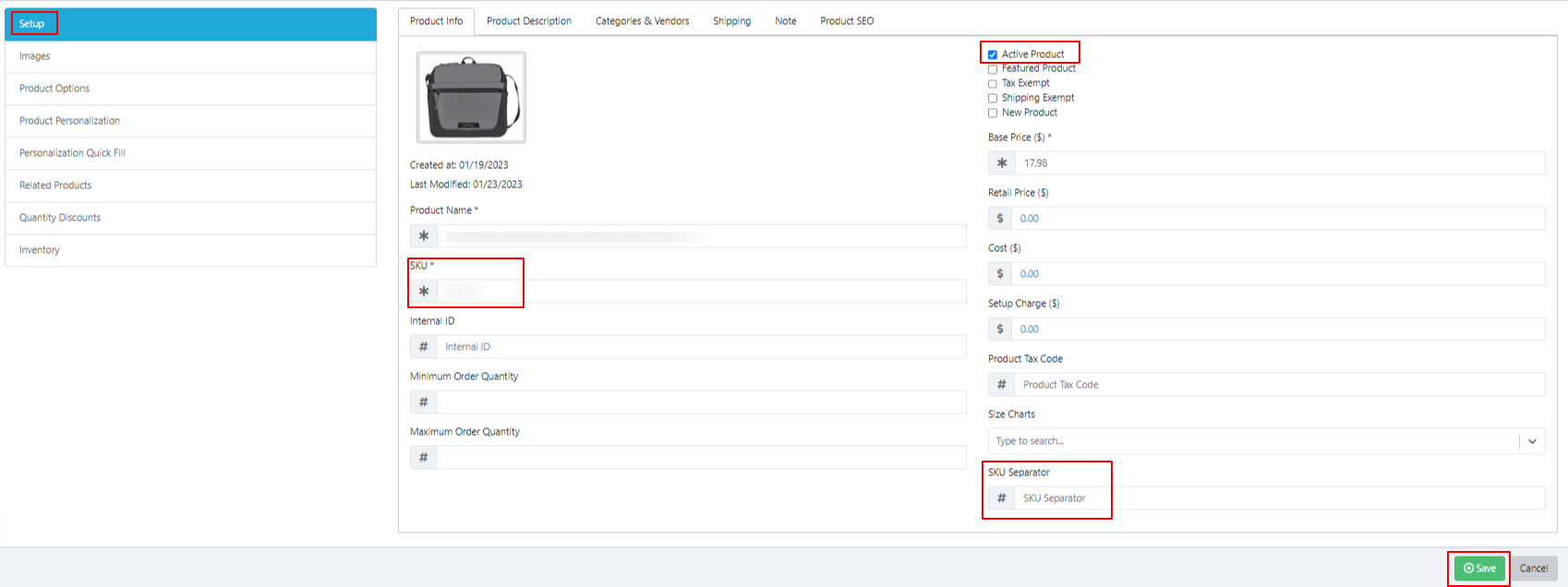
Task: Click hash icon beside SKU Separator
Action: 1002,498
